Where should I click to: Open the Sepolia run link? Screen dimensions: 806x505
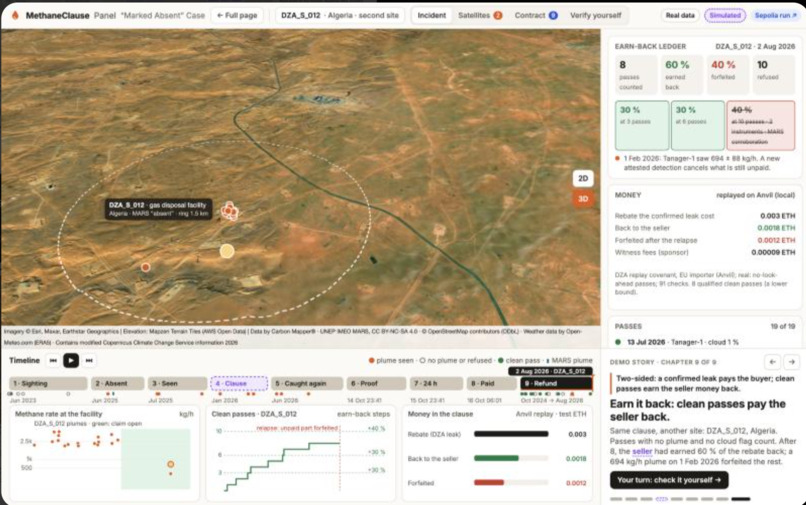(x=776, y=15)
